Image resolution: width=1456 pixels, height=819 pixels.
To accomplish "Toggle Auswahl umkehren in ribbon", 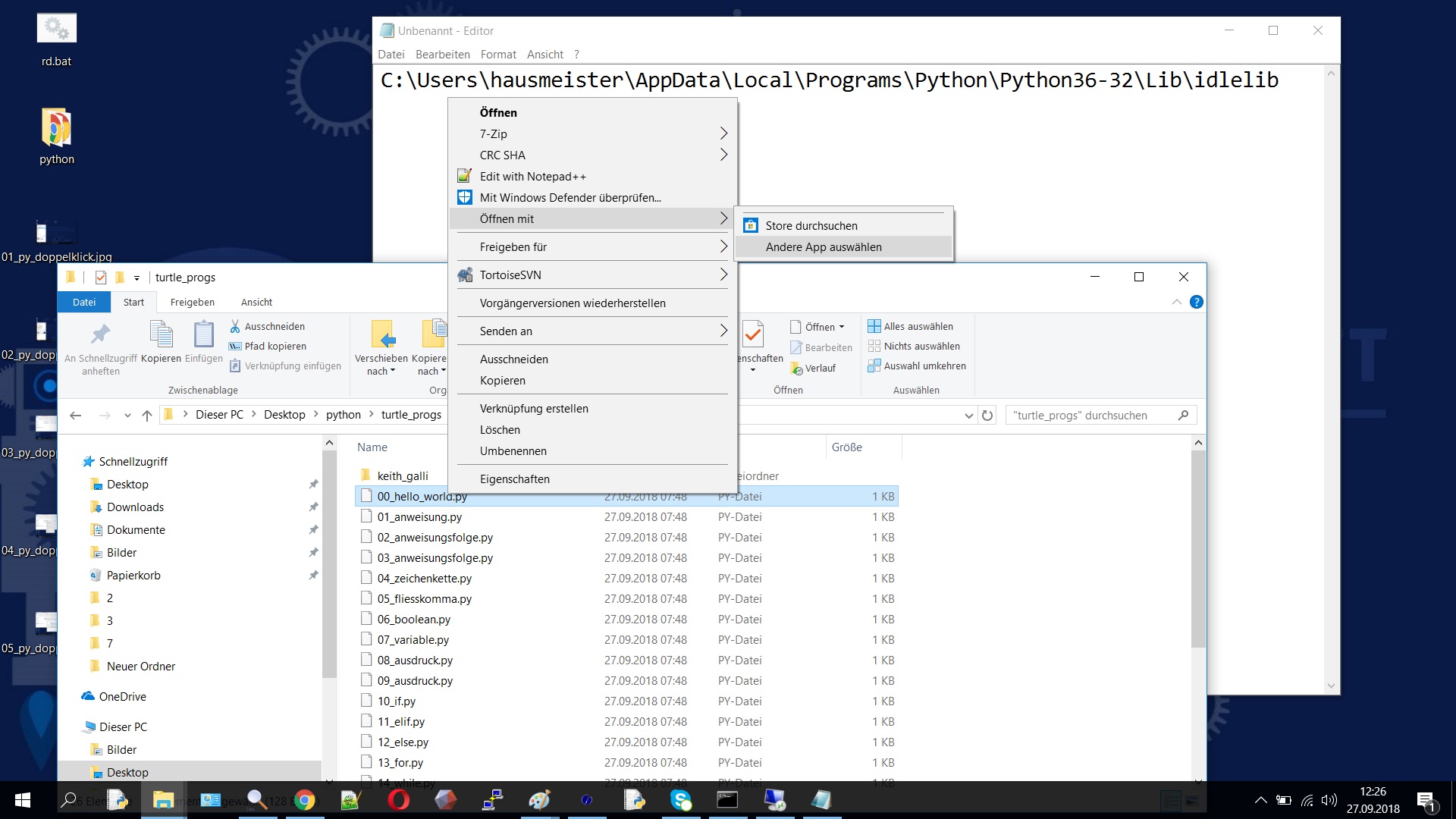I will [x=924, y=365].
